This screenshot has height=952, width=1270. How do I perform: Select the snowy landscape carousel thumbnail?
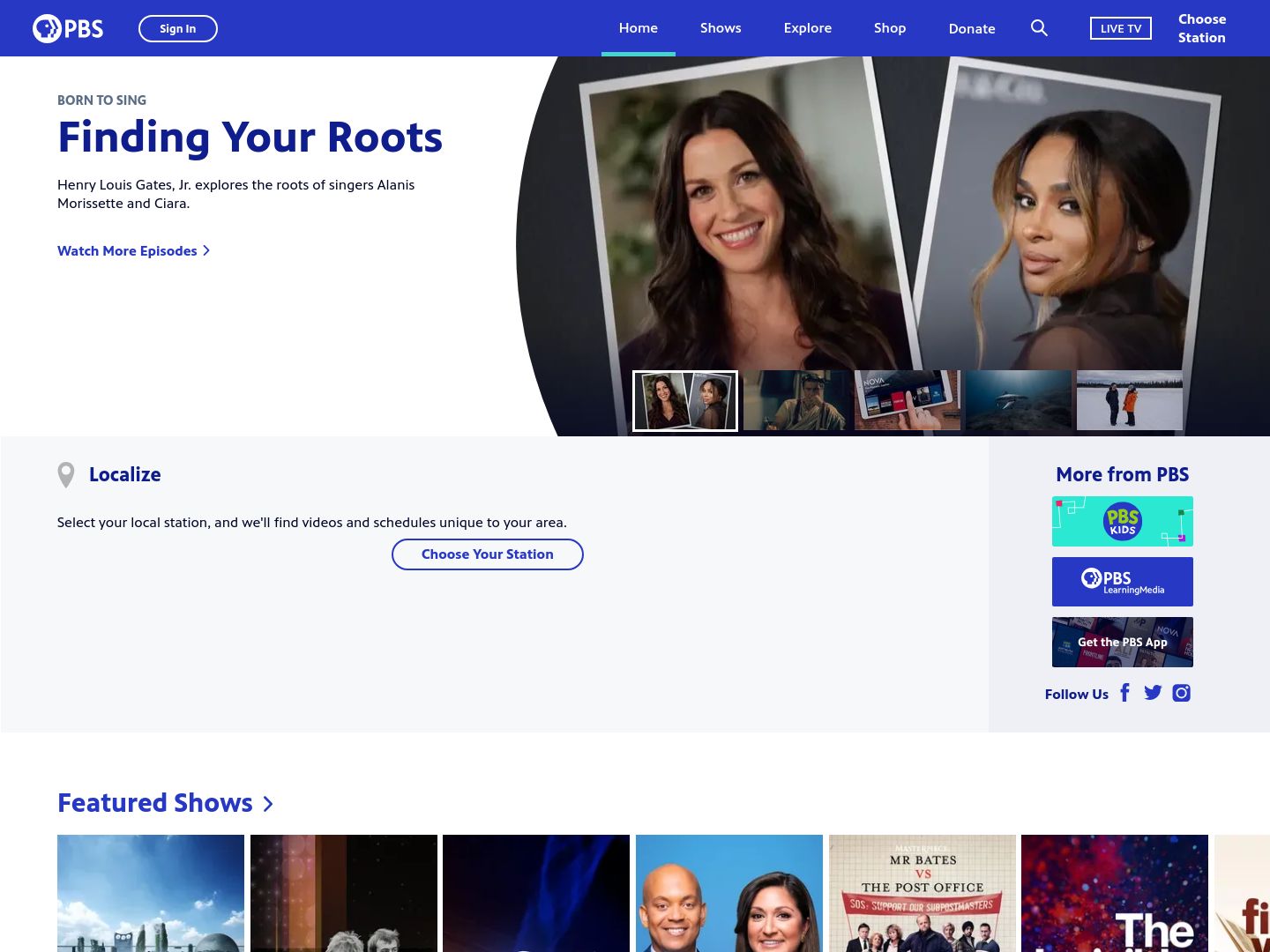click(x=1130, y=400)
